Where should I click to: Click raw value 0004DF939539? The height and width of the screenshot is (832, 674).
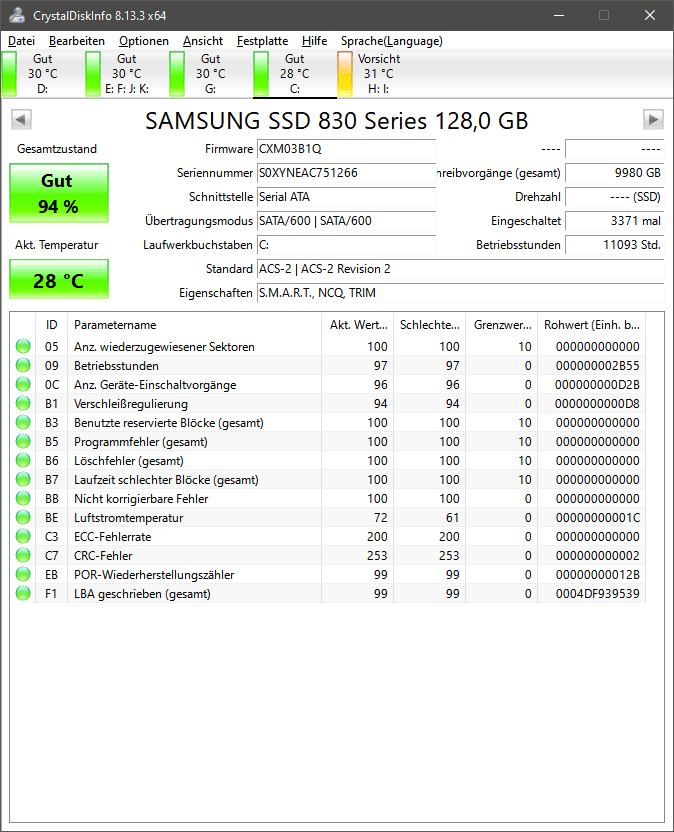click(x=598, y=594)
